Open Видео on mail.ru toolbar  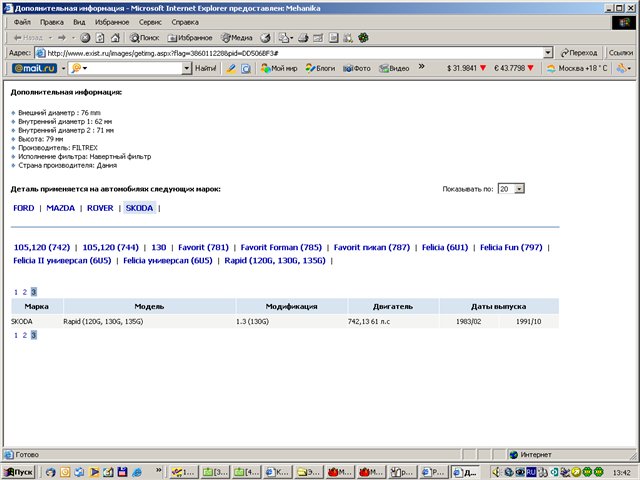coord(394,69)
